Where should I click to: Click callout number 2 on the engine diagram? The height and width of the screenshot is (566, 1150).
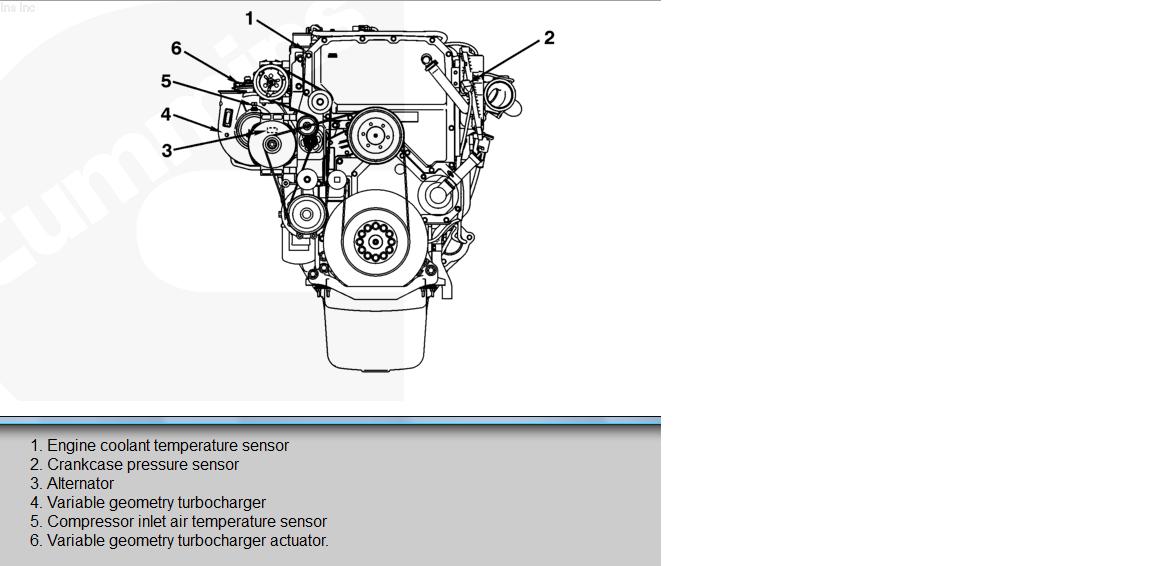549,38
